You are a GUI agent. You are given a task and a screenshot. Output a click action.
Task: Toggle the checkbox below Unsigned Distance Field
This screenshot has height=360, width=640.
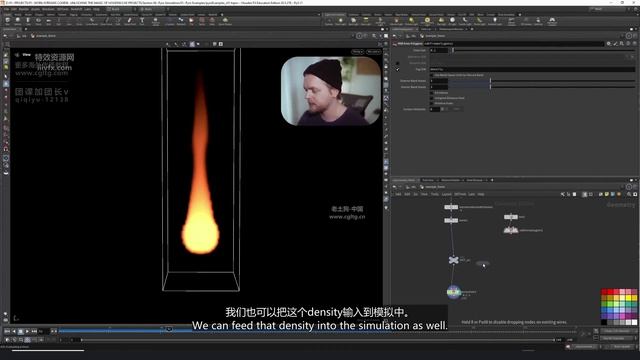pos(432,103)
